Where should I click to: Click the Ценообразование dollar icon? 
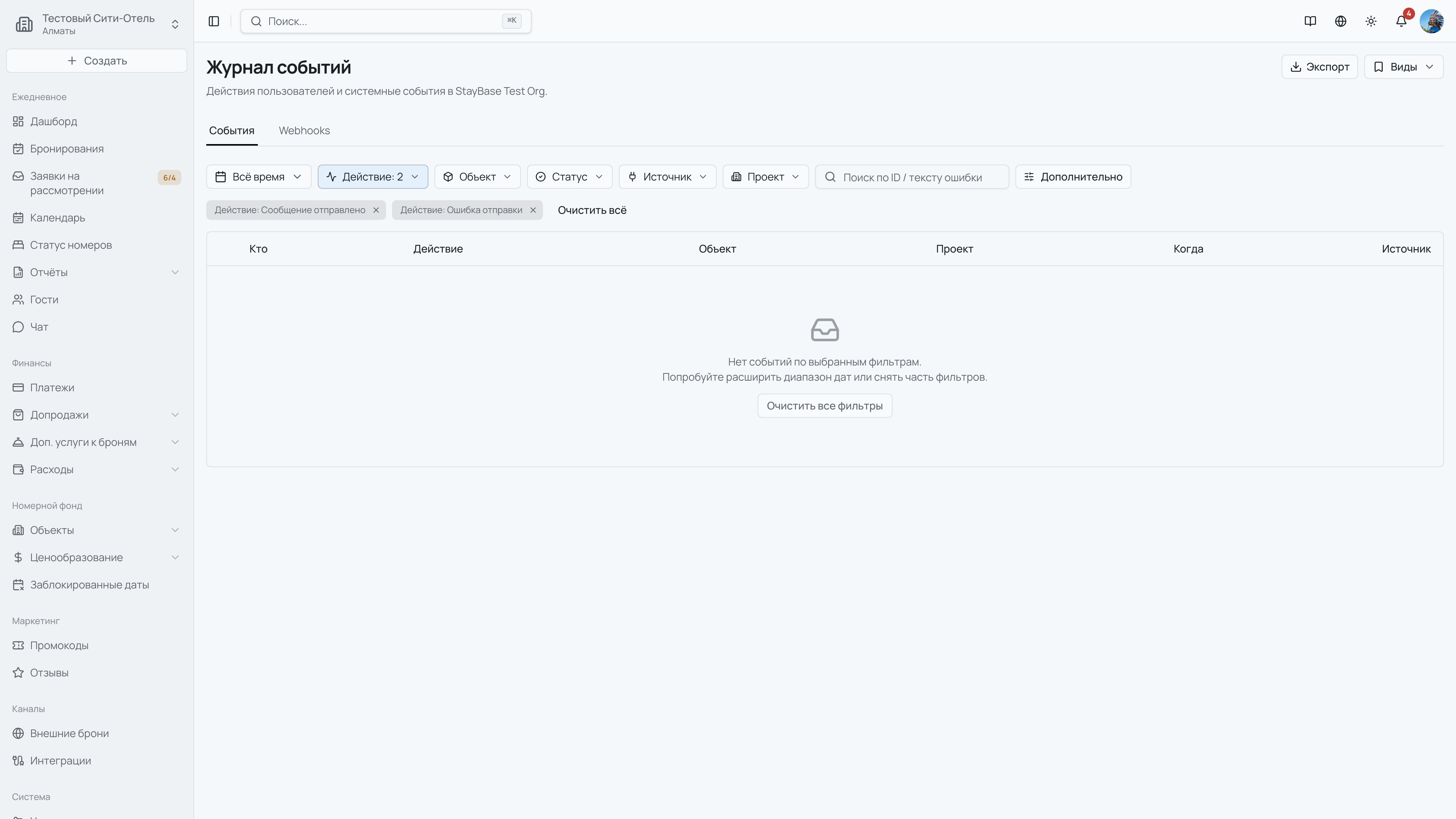coord(18,557)
